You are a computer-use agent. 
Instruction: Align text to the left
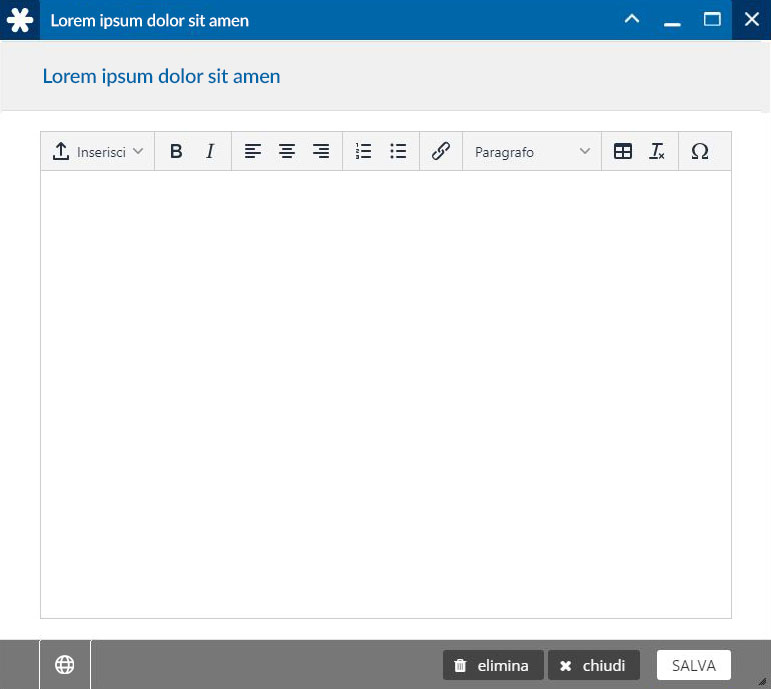coord(253,151)
